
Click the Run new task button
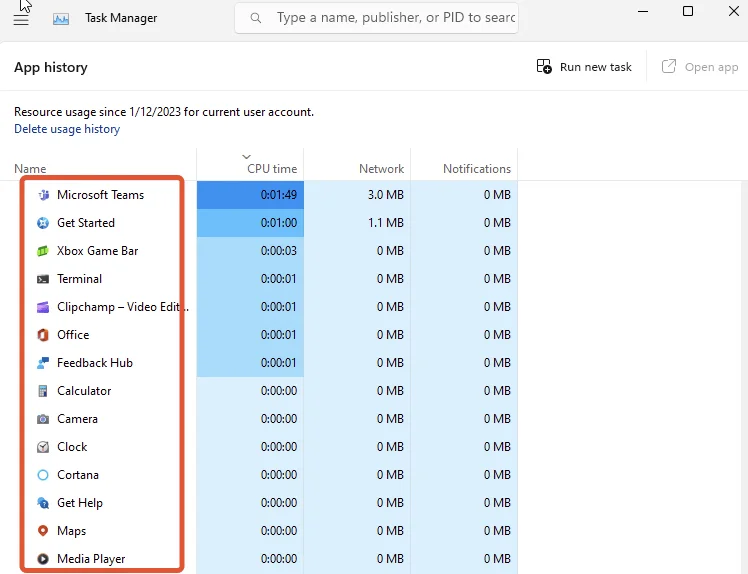click(x=583, y=67)
